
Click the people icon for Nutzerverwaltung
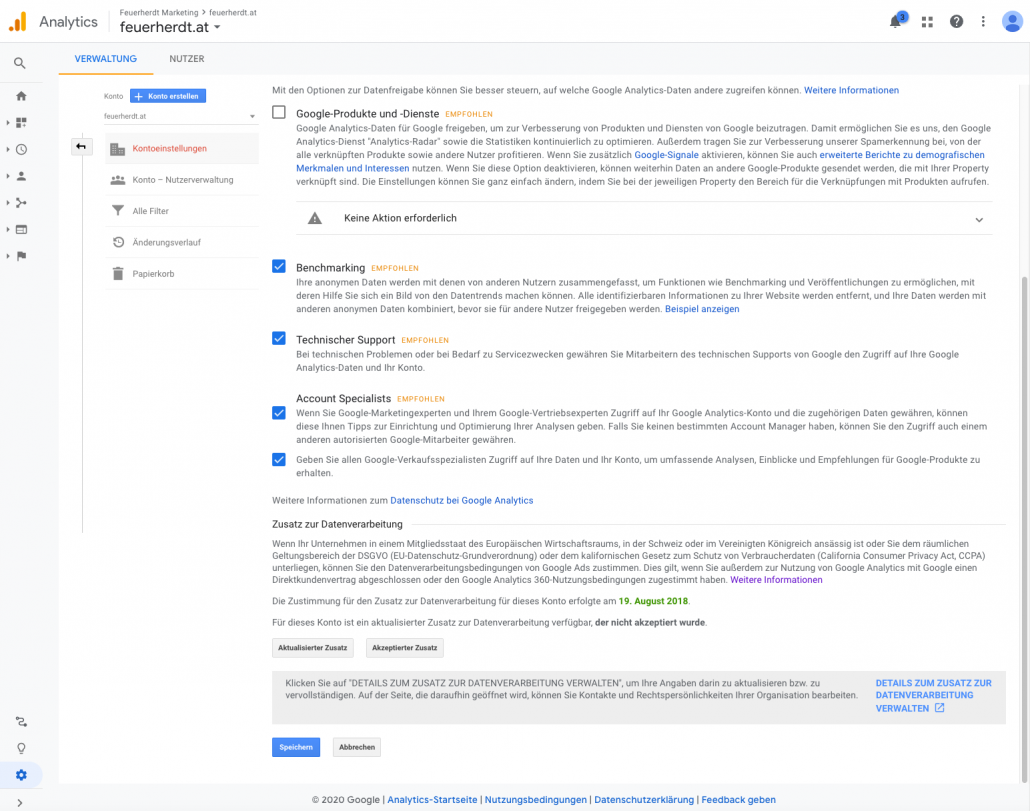[x=118, y=180]
